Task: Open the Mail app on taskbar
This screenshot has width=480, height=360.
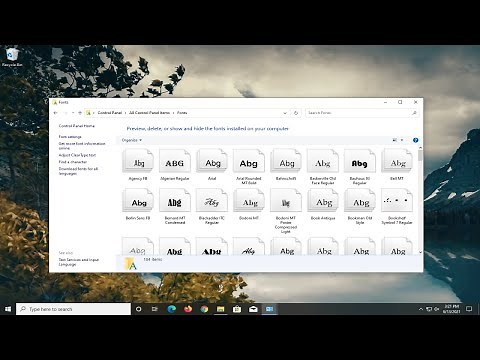Action: [253, 309]
